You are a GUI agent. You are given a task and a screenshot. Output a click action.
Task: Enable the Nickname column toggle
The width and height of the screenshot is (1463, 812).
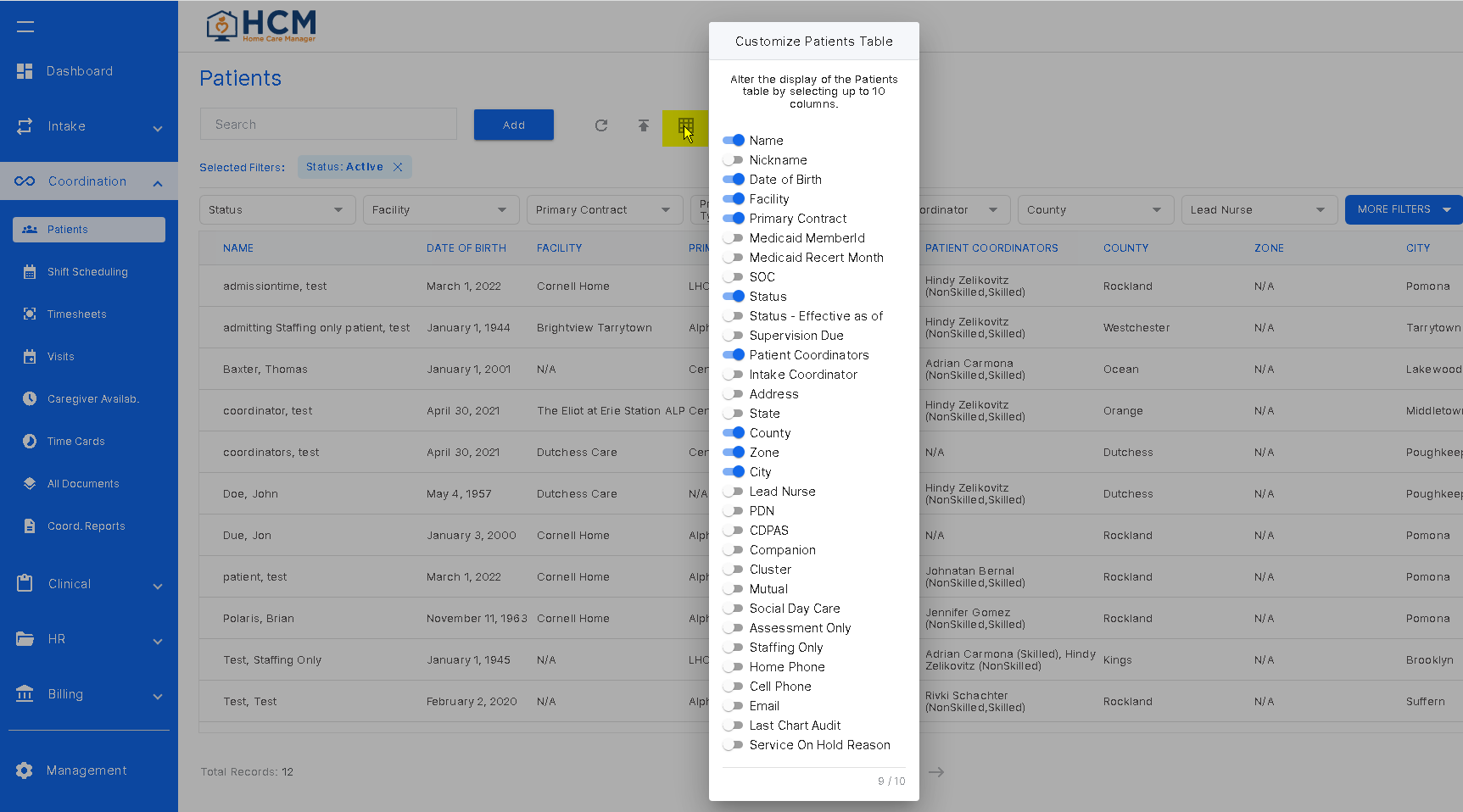click(734, 160)
